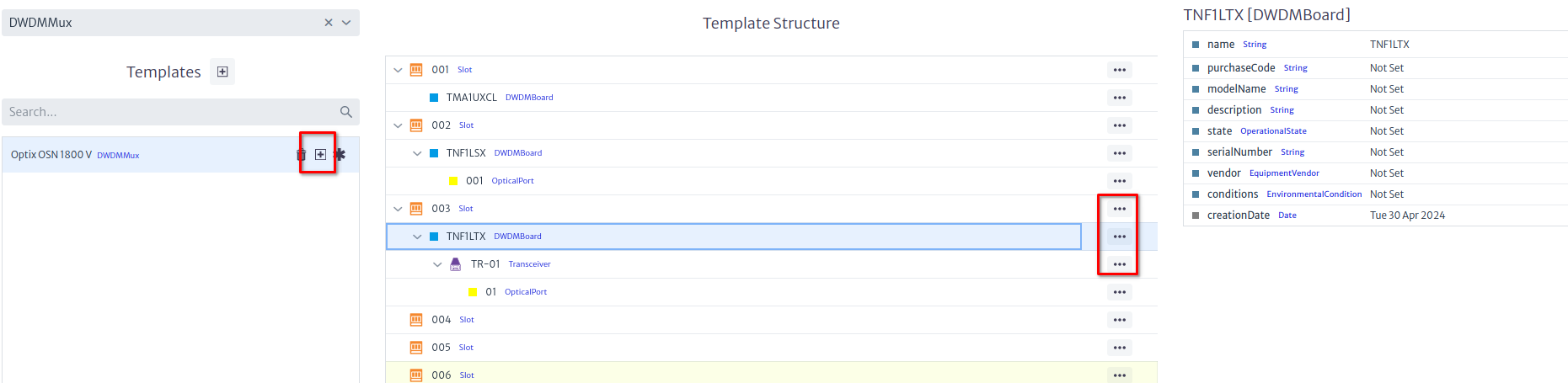Viewport: 1568px width, 383px height.
Task: Click the vendor property value
Action: [x=1386, y=173]
